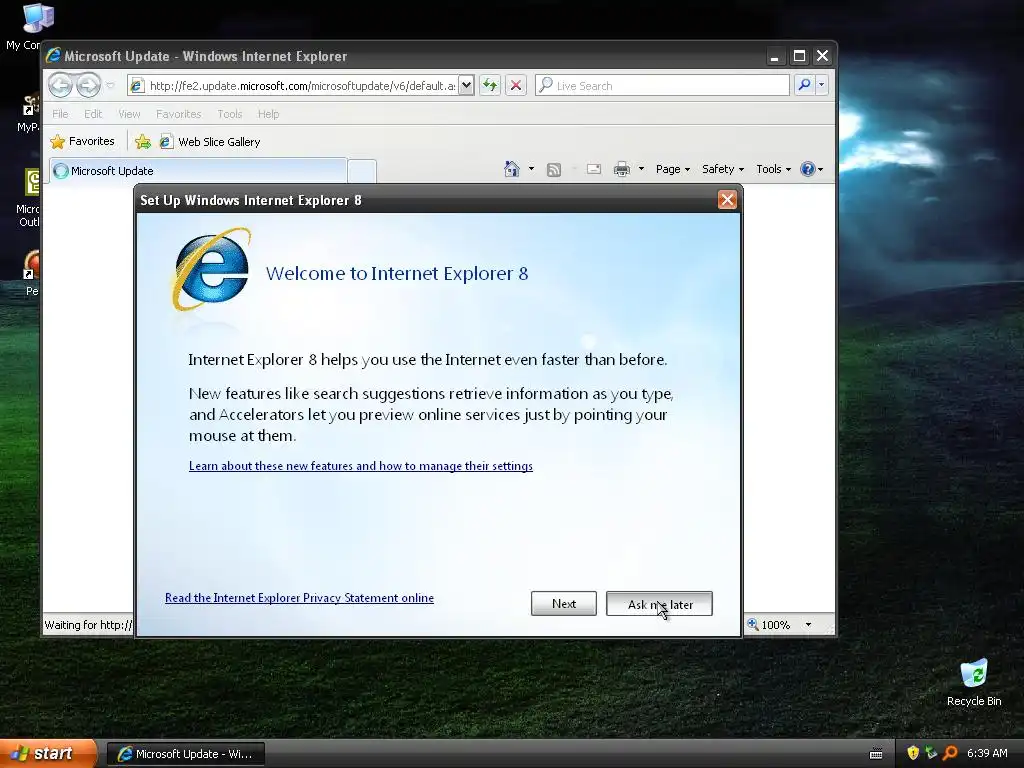Click the keyboard icon in taskbar
1024x768 pixels.
coord(876,754)
